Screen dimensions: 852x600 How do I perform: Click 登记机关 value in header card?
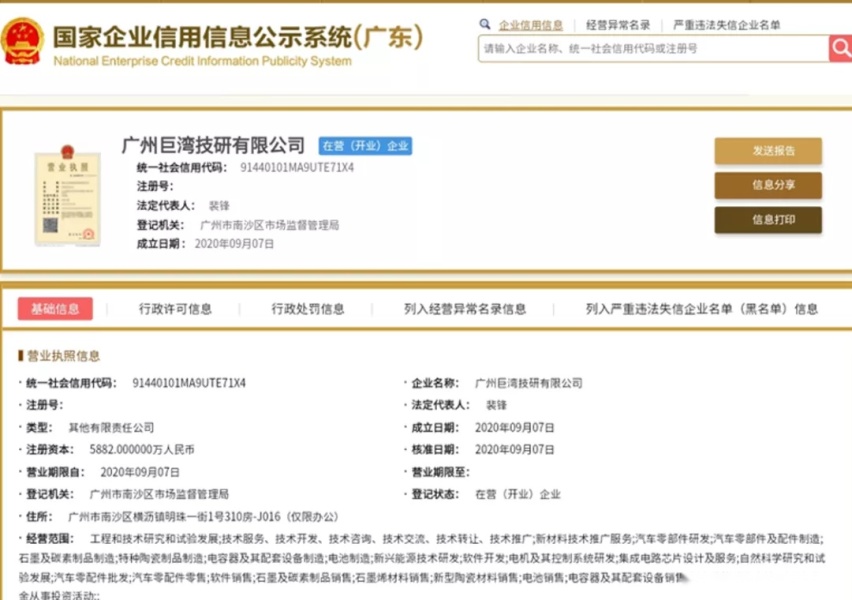[270, 225]
